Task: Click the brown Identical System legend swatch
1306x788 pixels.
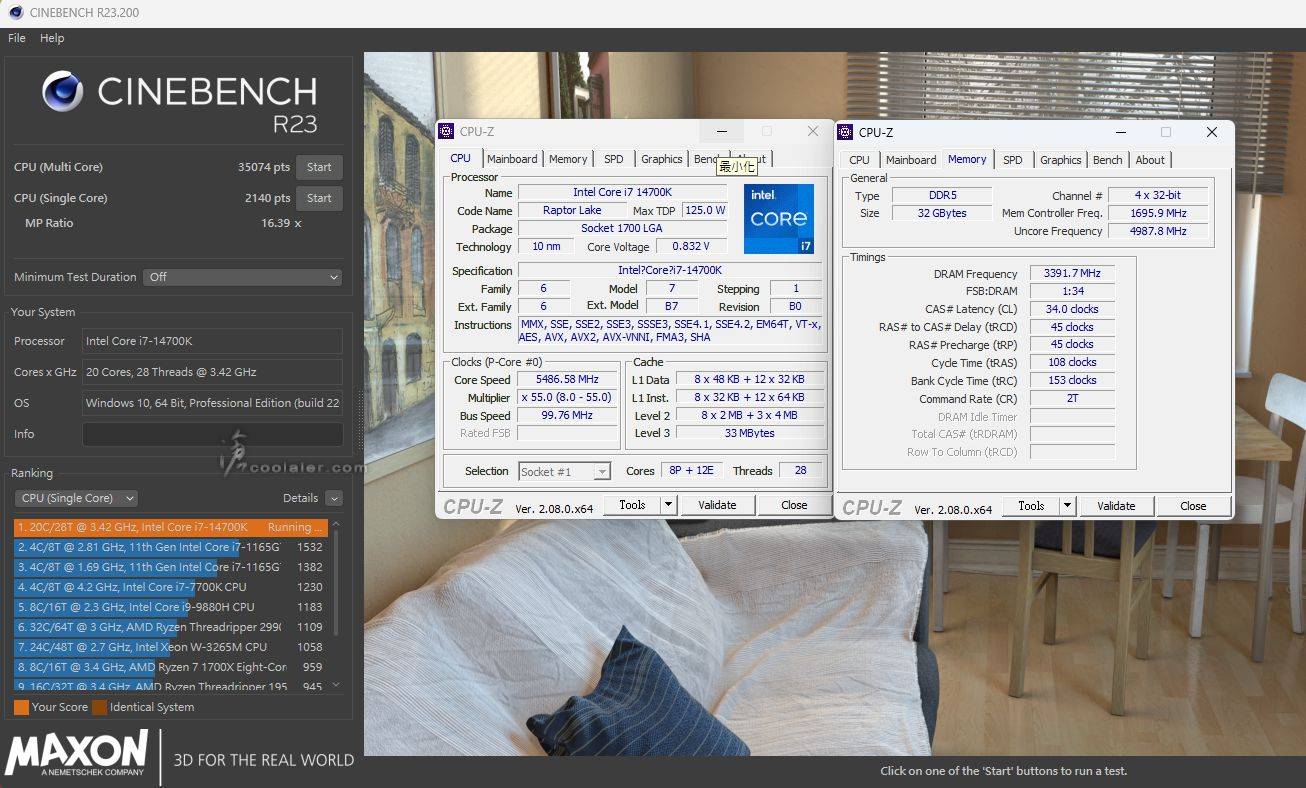Action: [x=99, y=707]
